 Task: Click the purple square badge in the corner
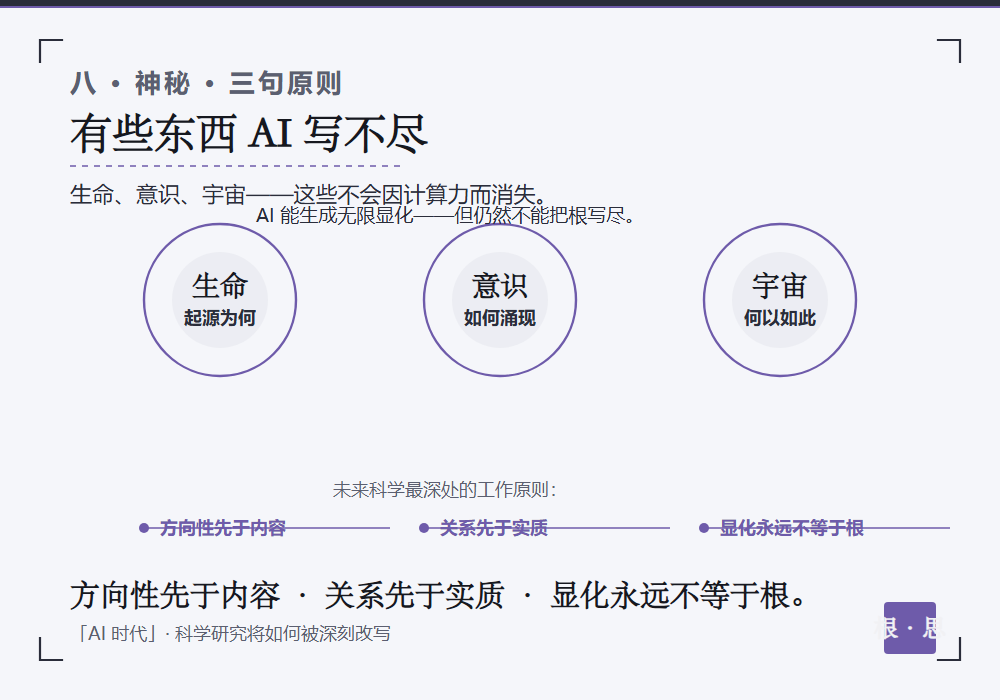tap(909, 628)
